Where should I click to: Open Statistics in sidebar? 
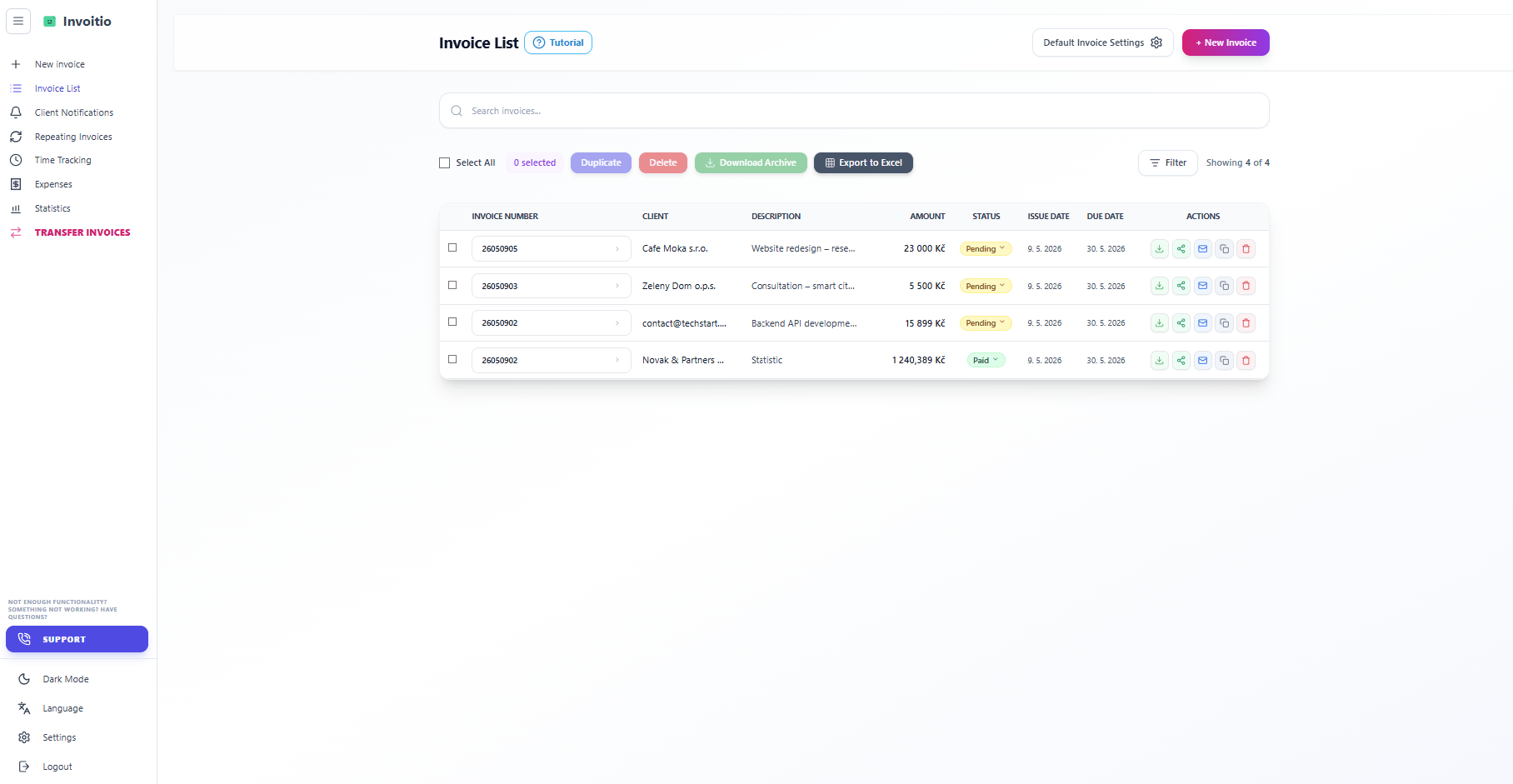click(x=52, y=208)
